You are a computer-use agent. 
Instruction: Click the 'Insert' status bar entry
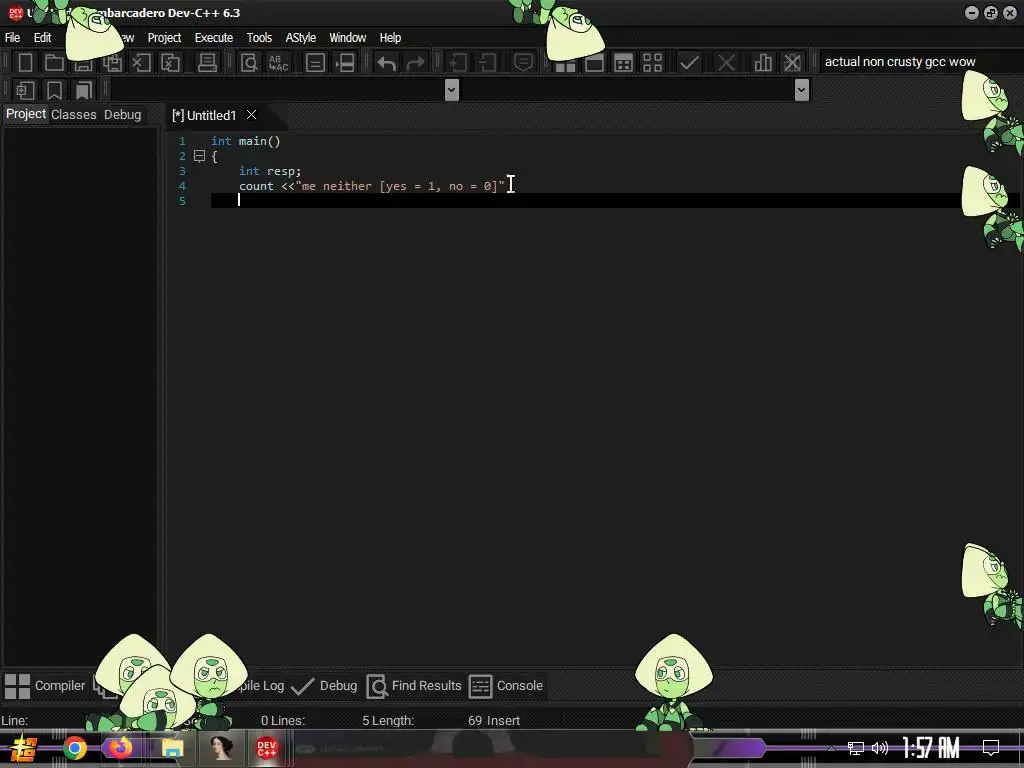click(504, 721)
